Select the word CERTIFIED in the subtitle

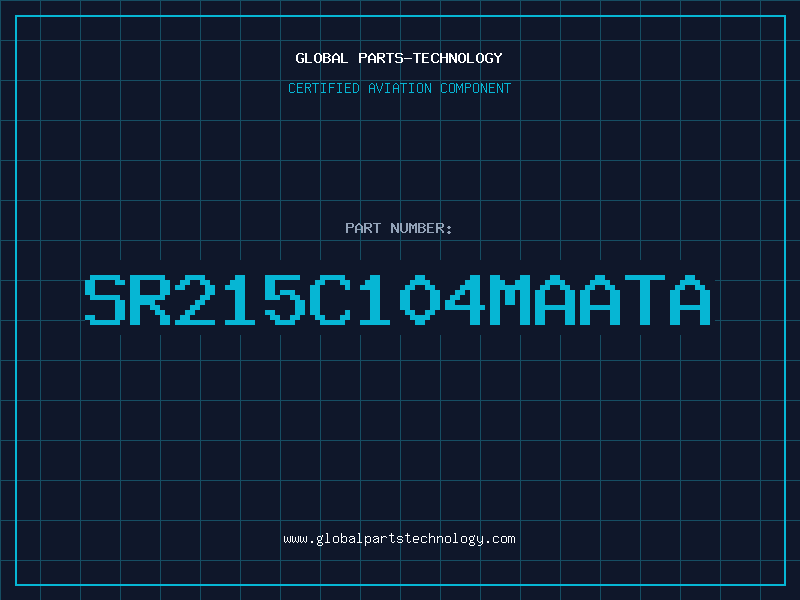tap(324, 88)
